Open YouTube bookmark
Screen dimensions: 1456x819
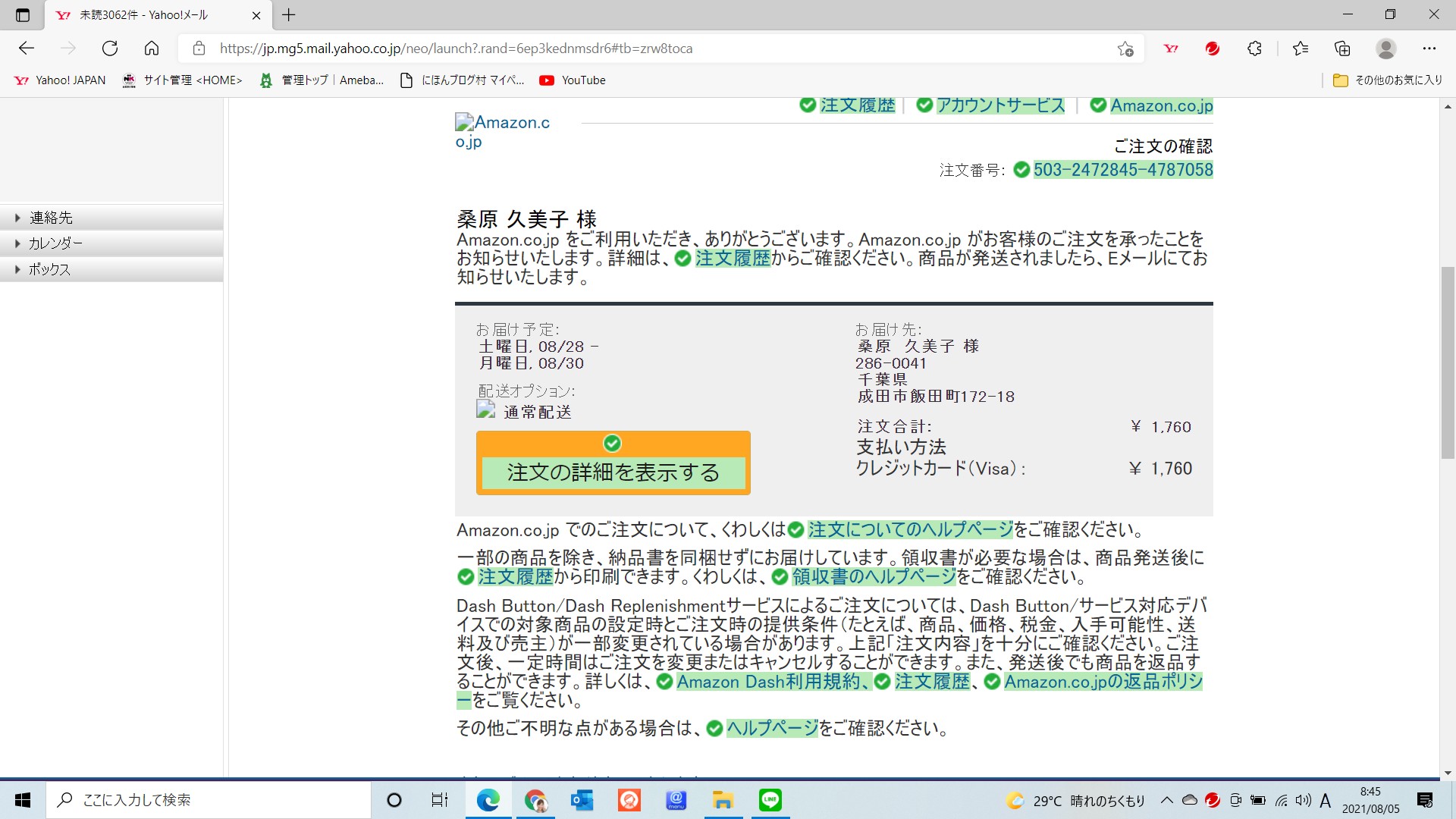[573, 80]
